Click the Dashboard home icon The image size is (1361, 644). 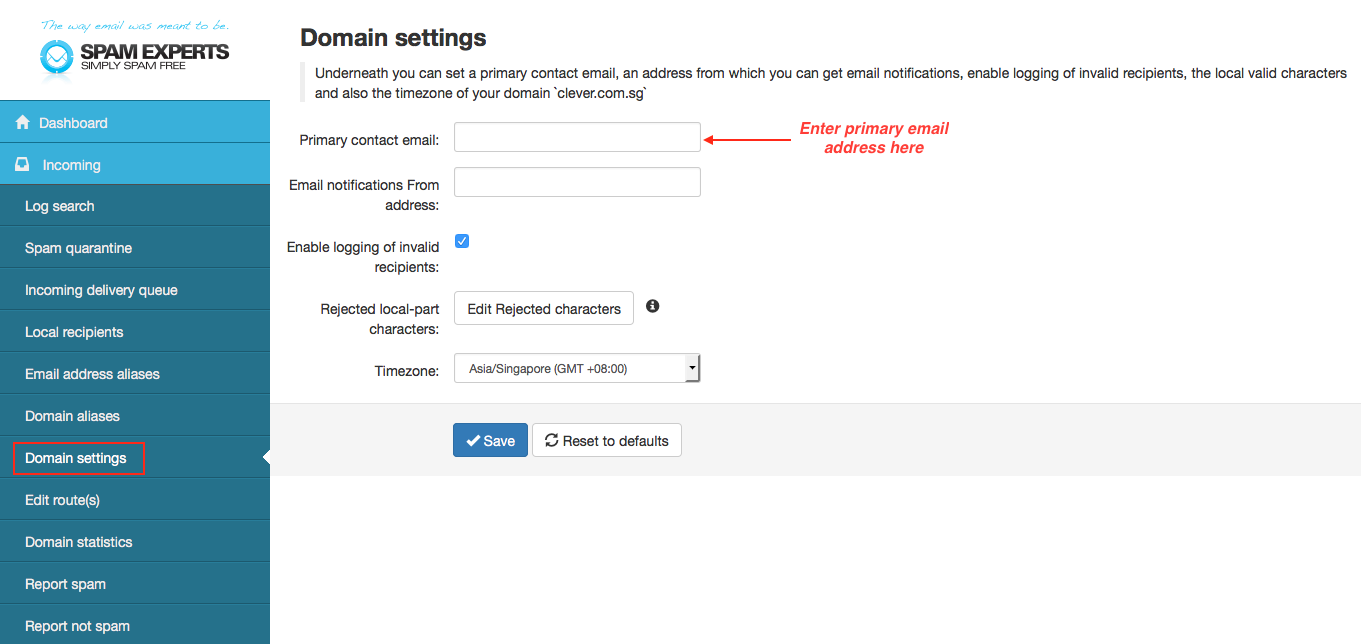23,122
